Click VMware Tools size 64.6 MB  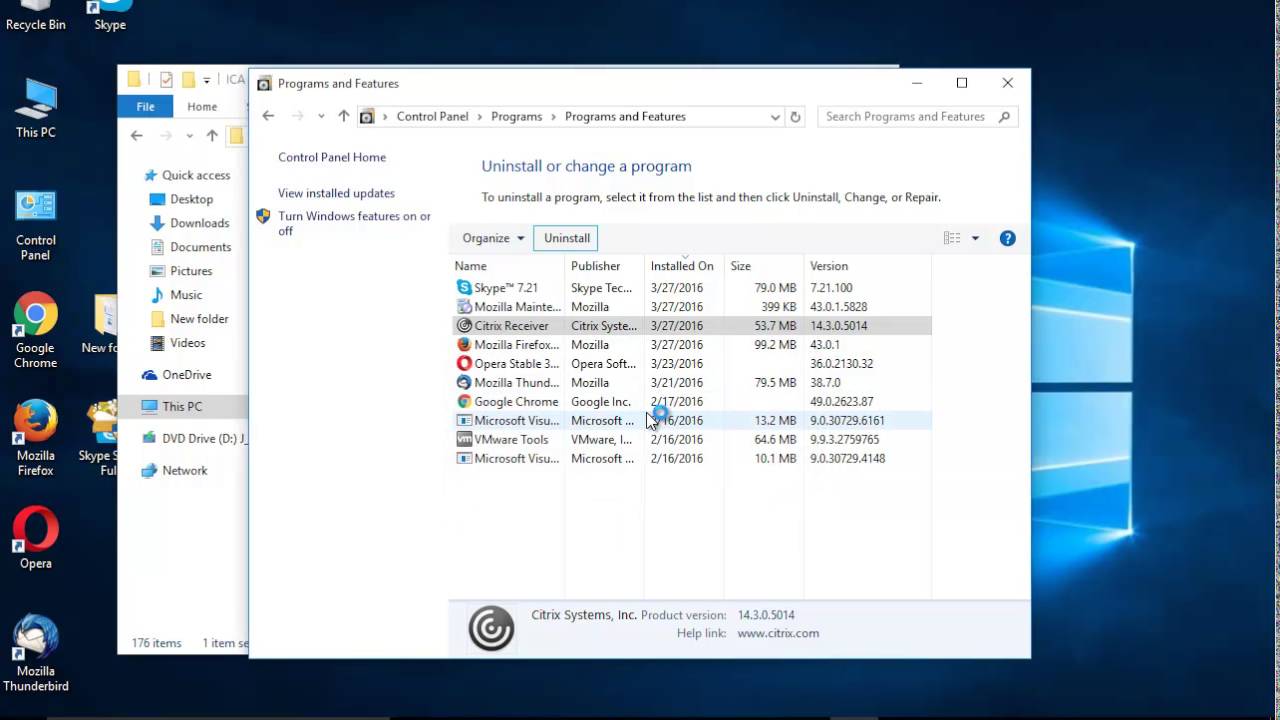775,440
